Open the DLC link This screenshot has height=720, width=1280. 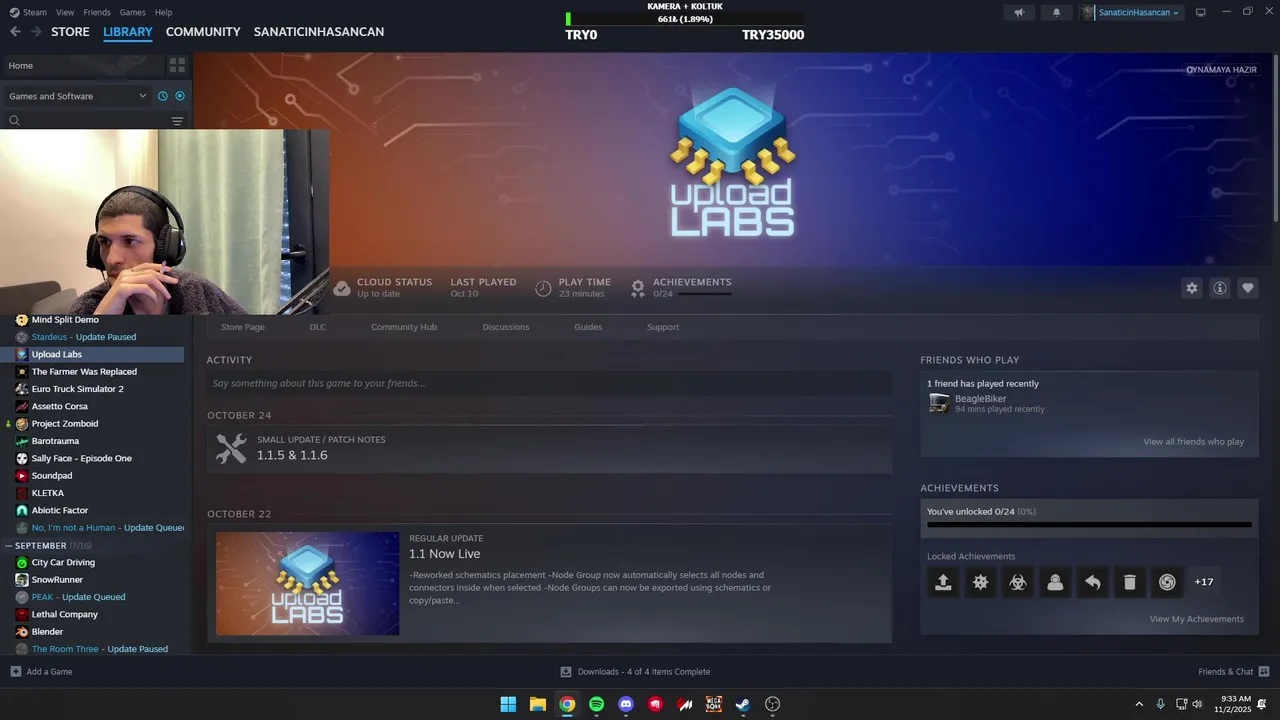tap(318, 327)
